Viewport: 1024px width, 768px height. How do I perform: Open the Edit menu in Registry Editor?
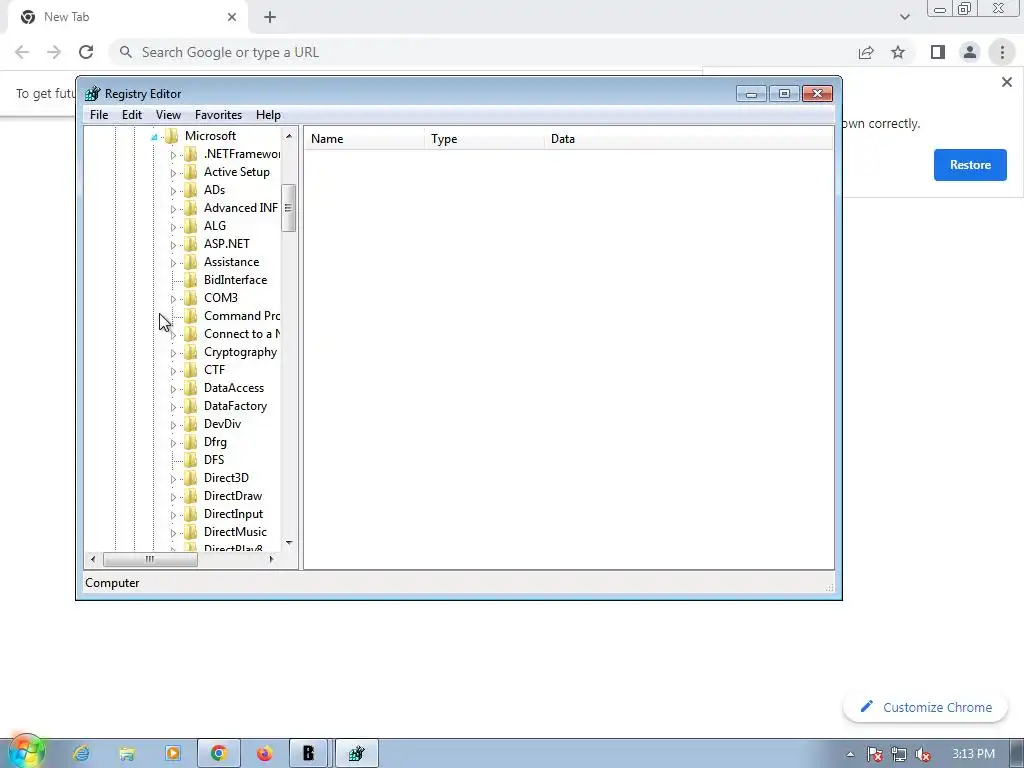(x=132, y=115)
